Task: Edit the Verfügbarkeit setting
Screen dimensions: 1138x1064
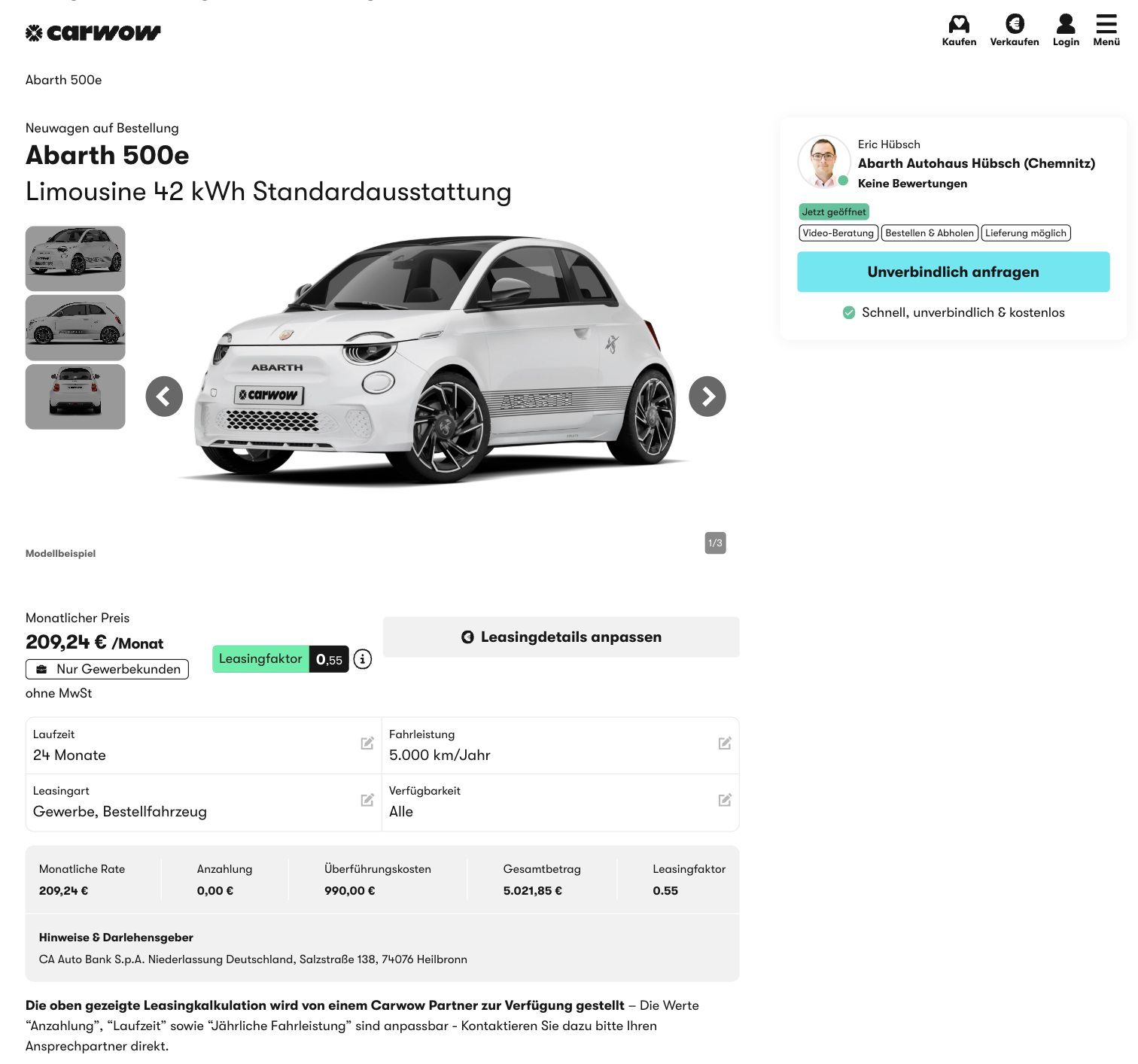Action: pos(725,800)
